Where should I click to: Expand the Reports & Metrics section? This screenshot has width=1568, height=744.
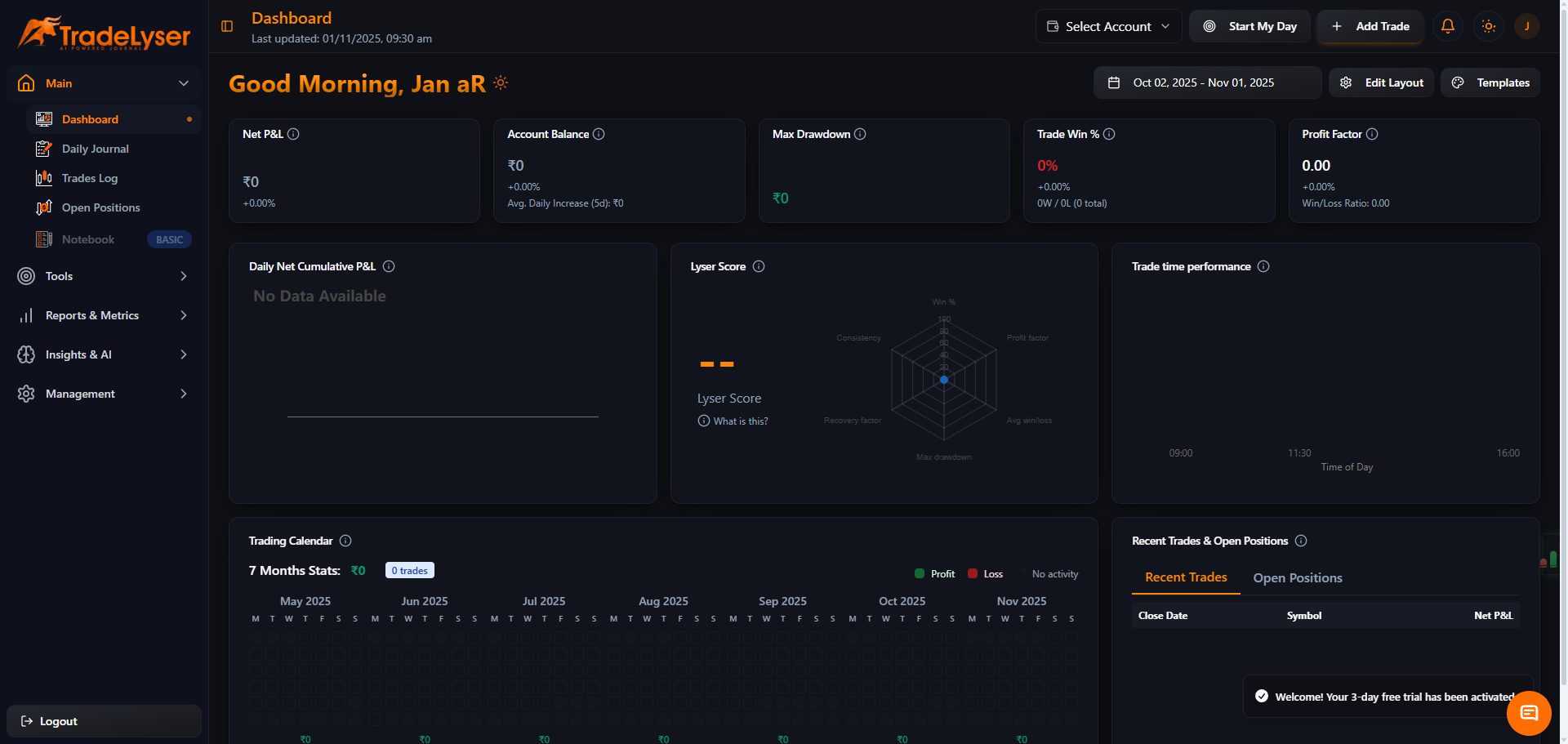coord(104,315)
